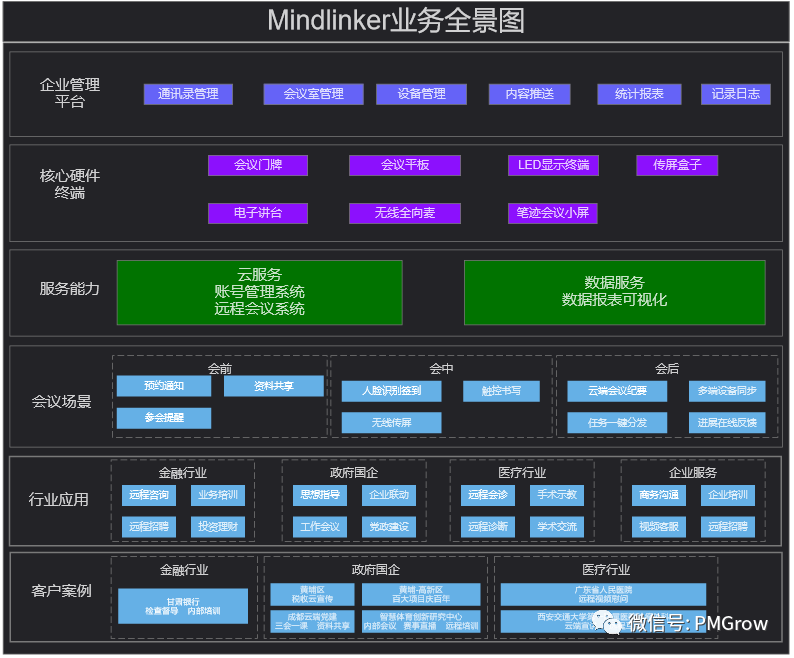The height and width of the screenshot is (658, 794).
Task: Click the 云端会议纪要 box
Action: coord(617,391)
